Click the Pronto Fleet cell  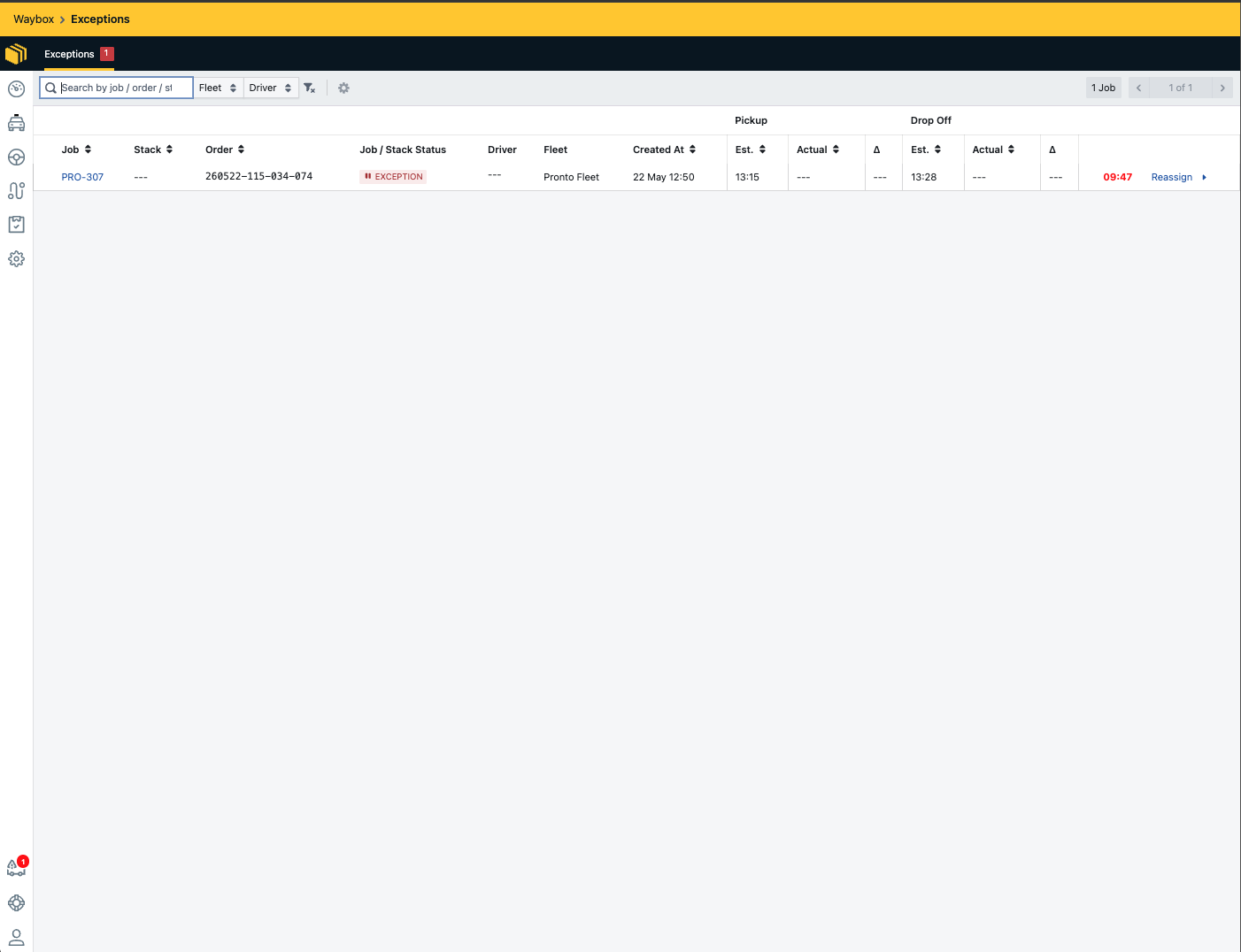572,177
